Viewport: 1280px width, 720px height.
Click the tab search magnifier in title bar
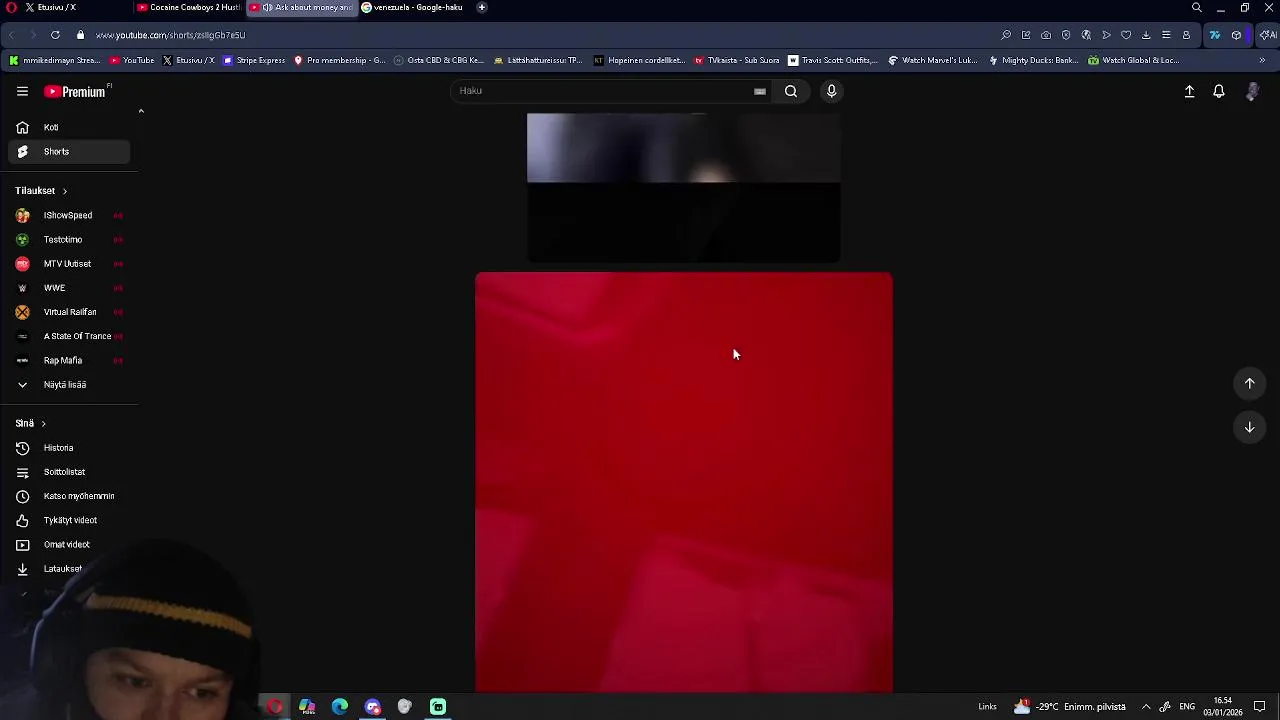1197,7
